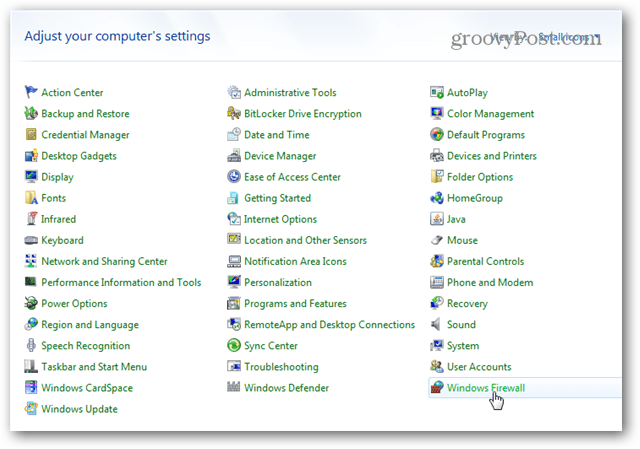Open the Java coffee cup icon
This screenshot has height=449, width=640.
pyautogui.click(x=437, y=219)
